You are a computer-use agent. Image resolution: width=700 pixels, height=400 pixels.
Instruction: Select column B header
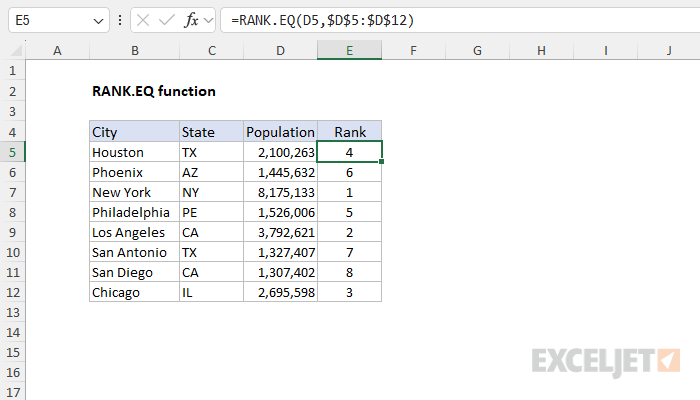tap(134, 50)
